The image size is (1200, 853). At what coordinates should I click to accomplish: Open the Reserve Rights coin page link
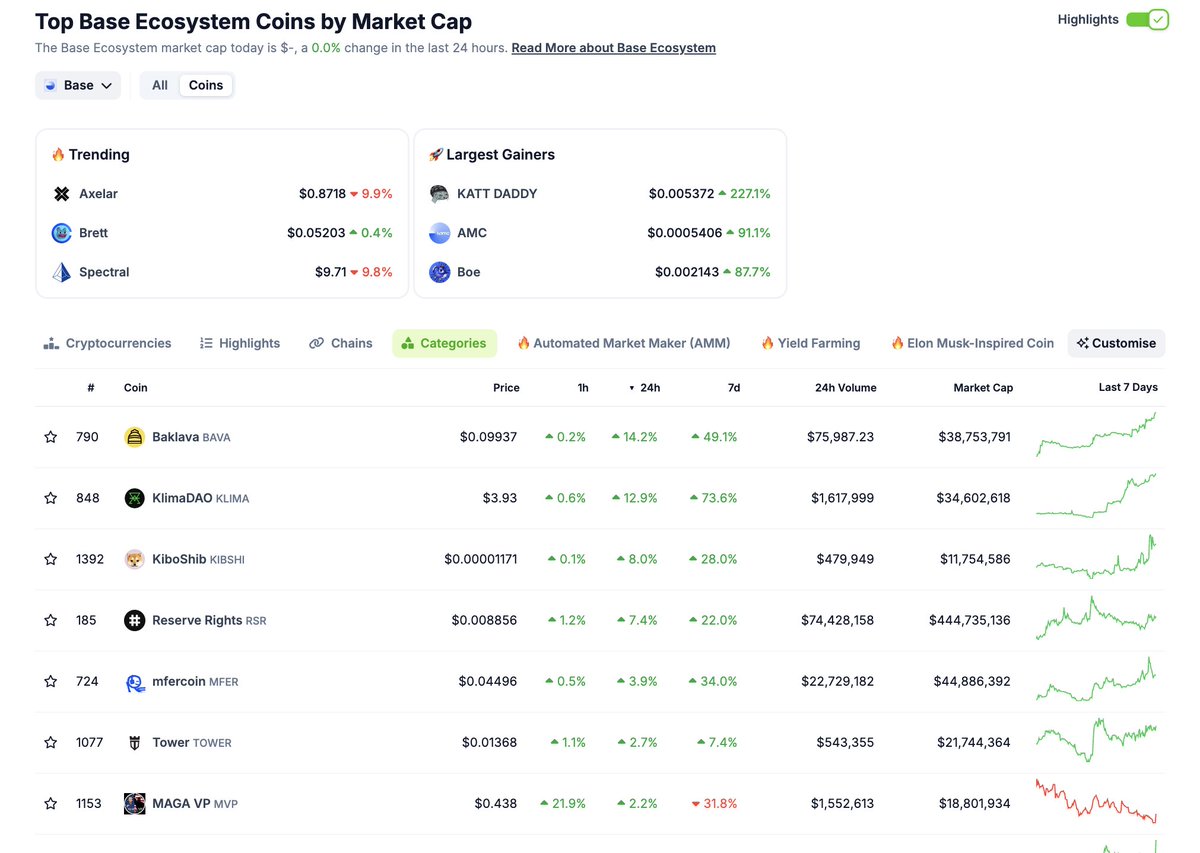(x=209, y=620)
